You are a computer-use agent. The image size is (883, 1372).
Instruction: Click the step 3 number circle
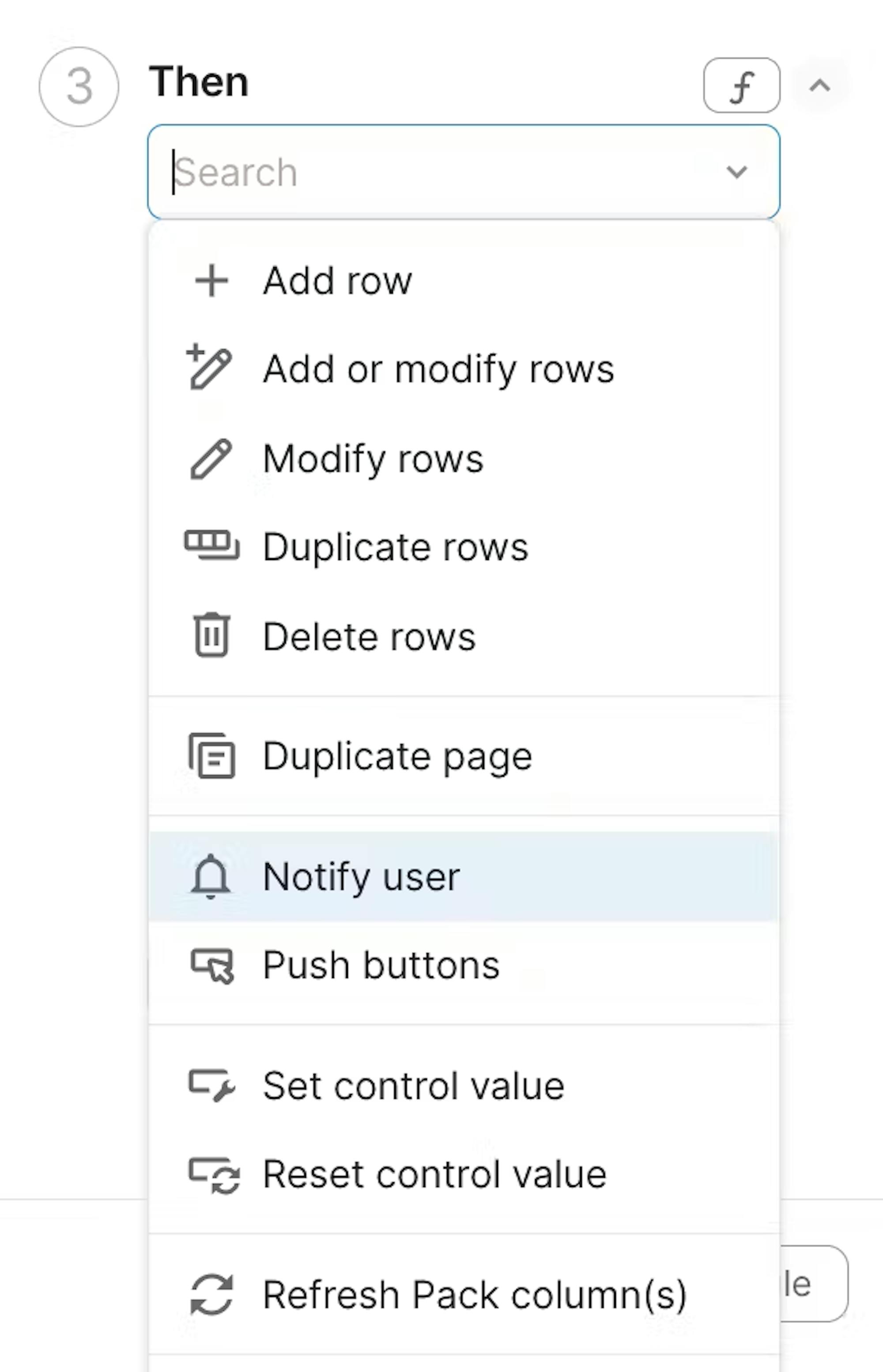79,86
